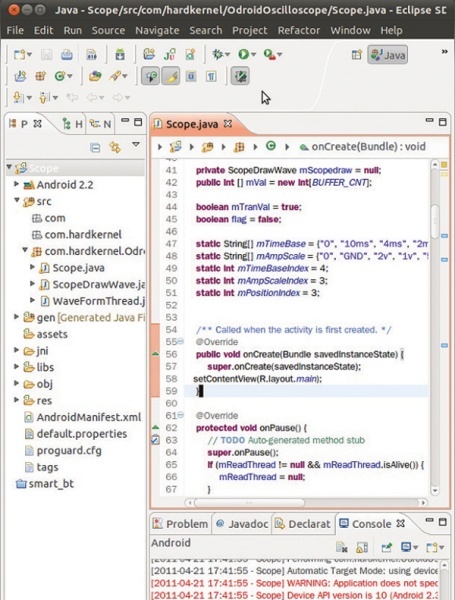Click the New wizard toolbar icon

[20, 55]
